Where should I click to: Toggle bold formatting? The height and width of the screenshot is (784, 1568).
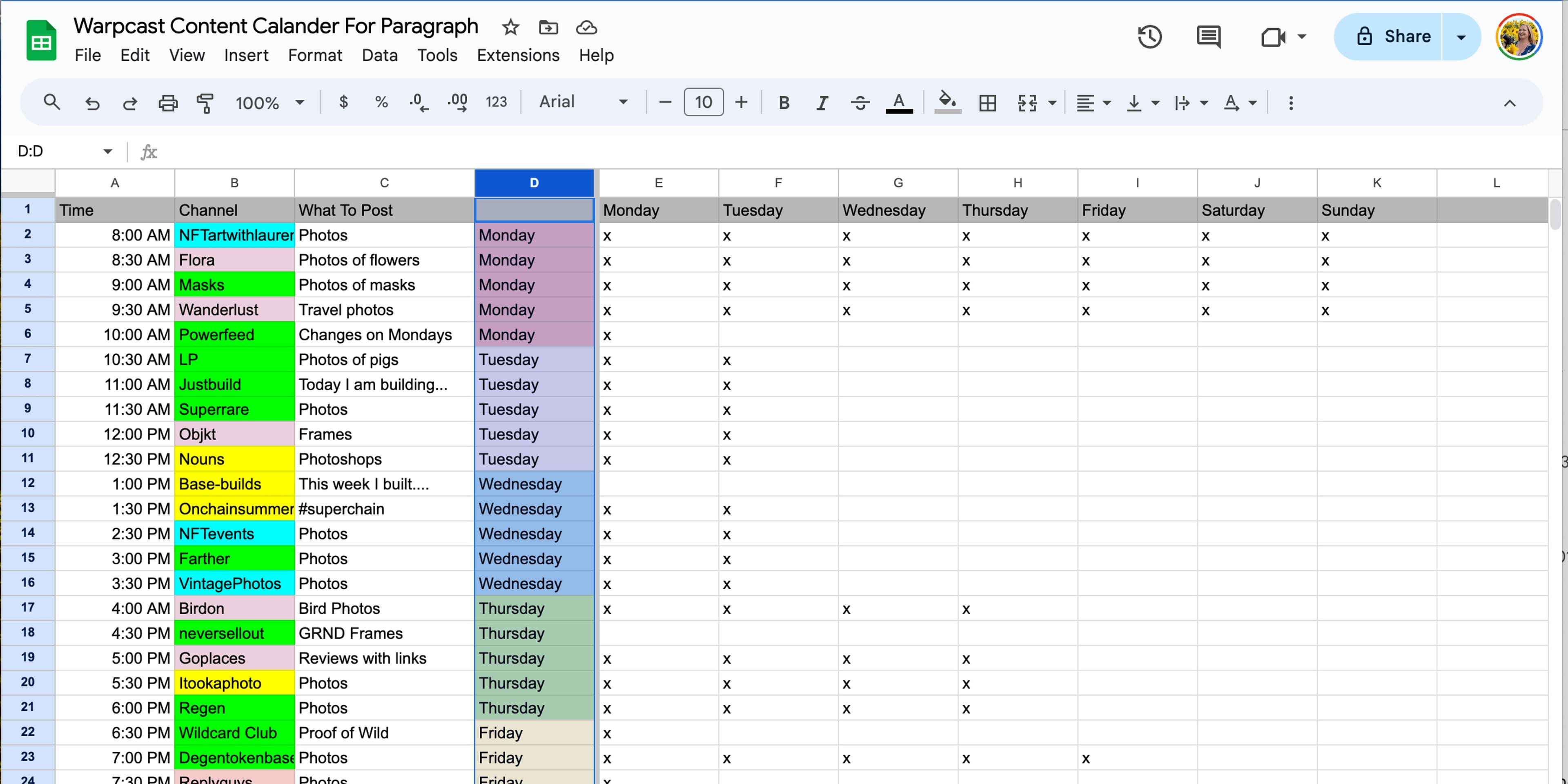pyautogui.click(x=784, y=103)
